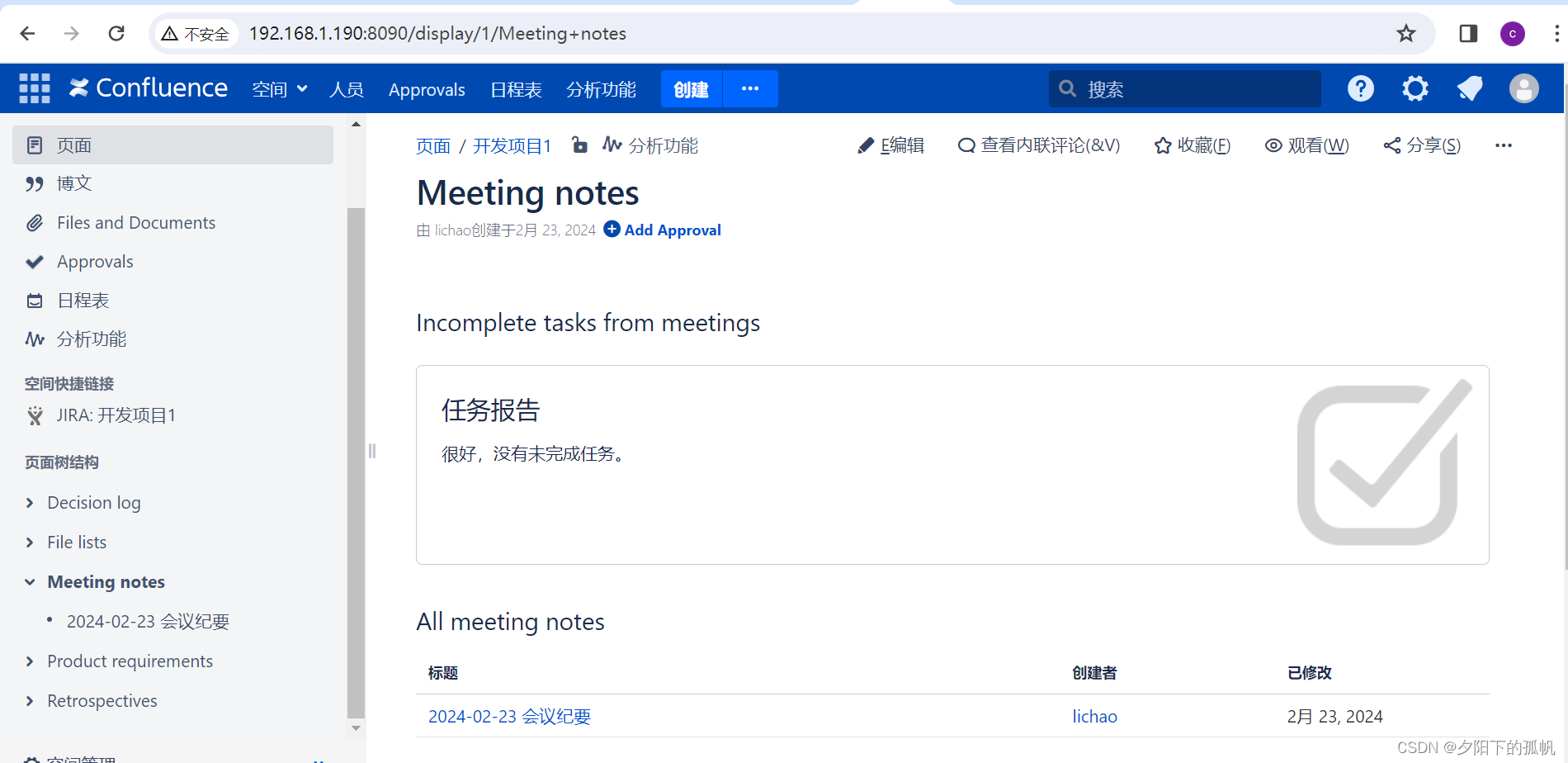The height and width of the screenshot is (763, 1568).
Task: Open browser side panel icon
Action: click(1468, 33)
